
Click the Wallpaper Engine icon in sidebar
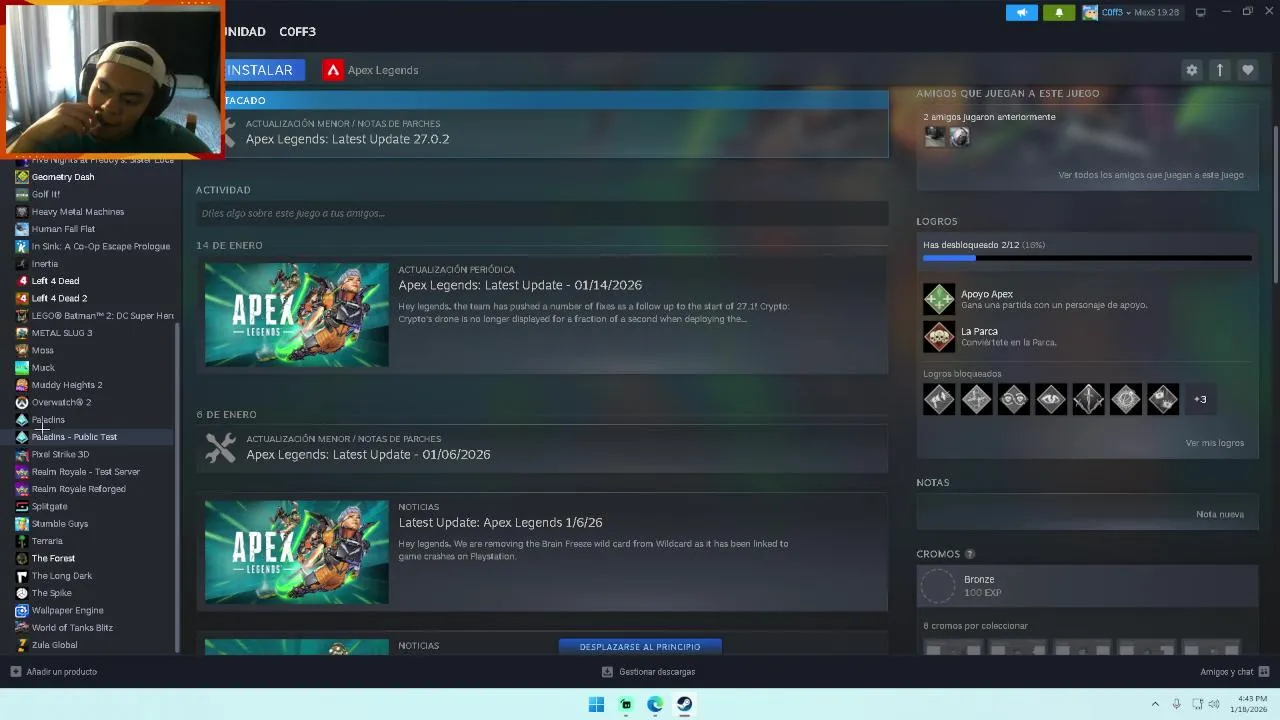tap(22, 610)
